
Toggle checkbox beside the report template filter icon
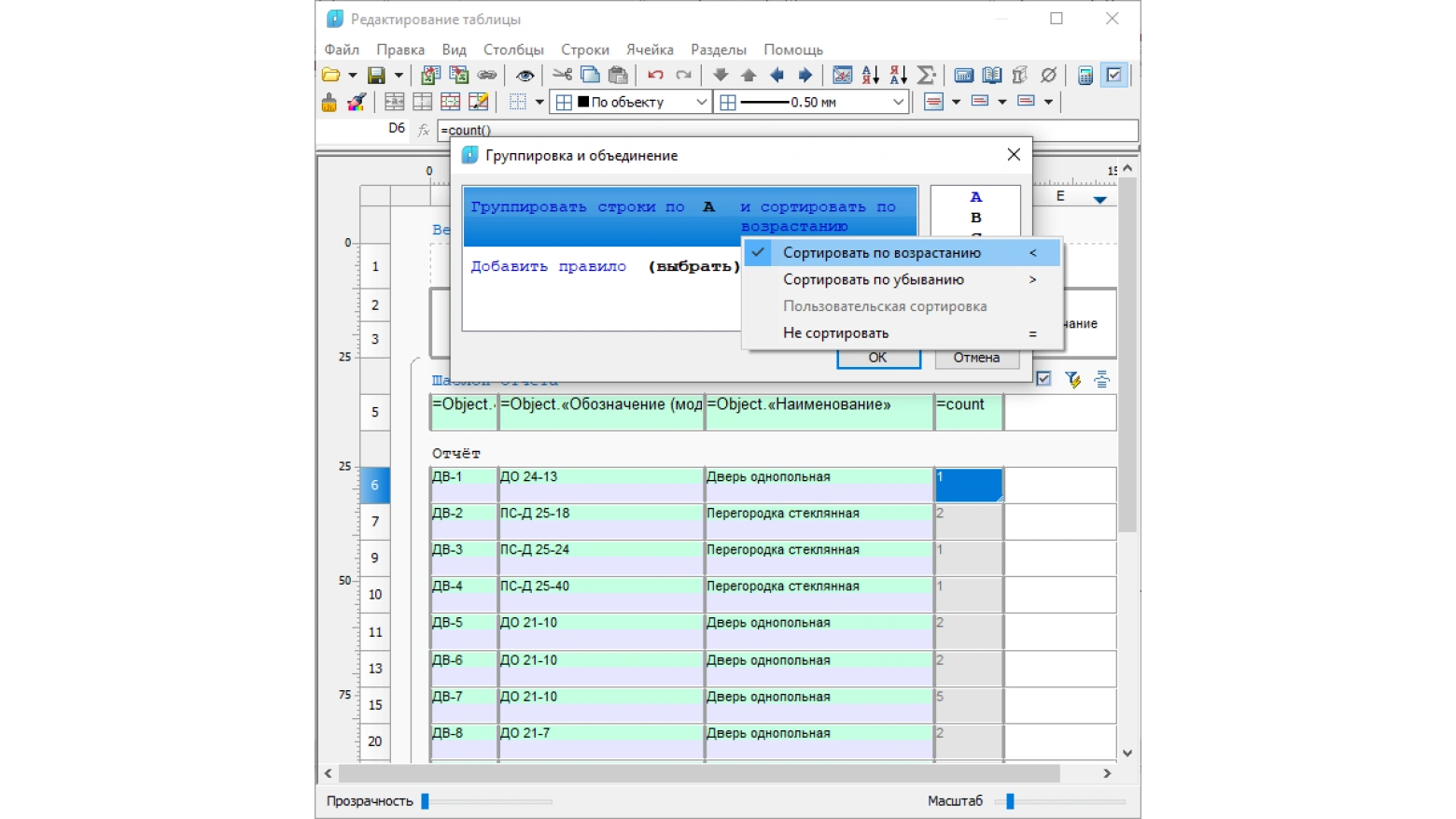[x=1043, y=378]
